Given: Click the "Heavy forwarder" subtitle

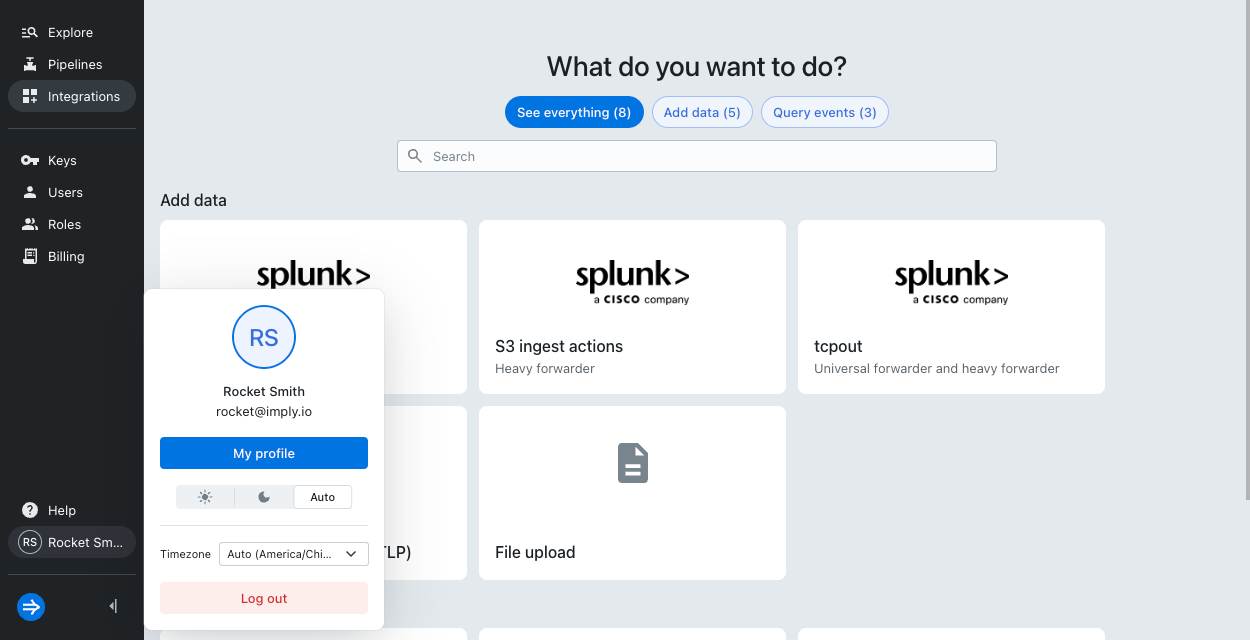Looking at the screenshot, I should (545, 369).
